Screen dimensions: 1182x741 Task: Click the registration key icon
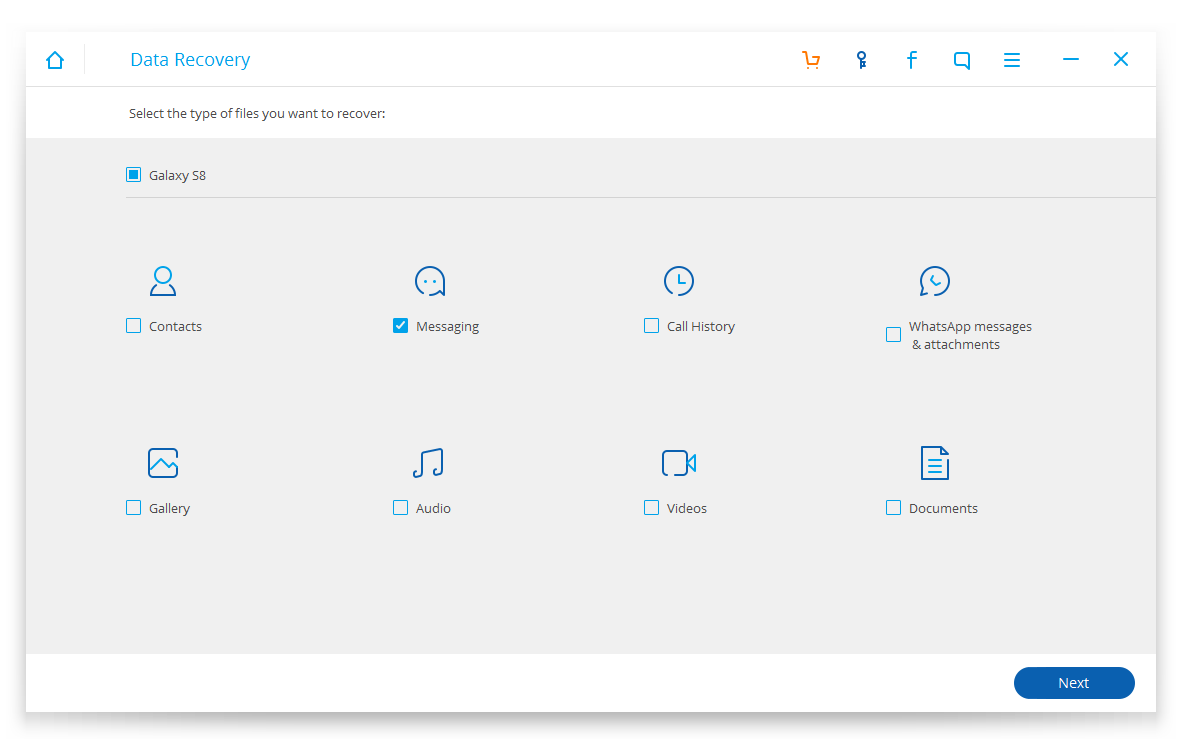[x=862, y=60]
